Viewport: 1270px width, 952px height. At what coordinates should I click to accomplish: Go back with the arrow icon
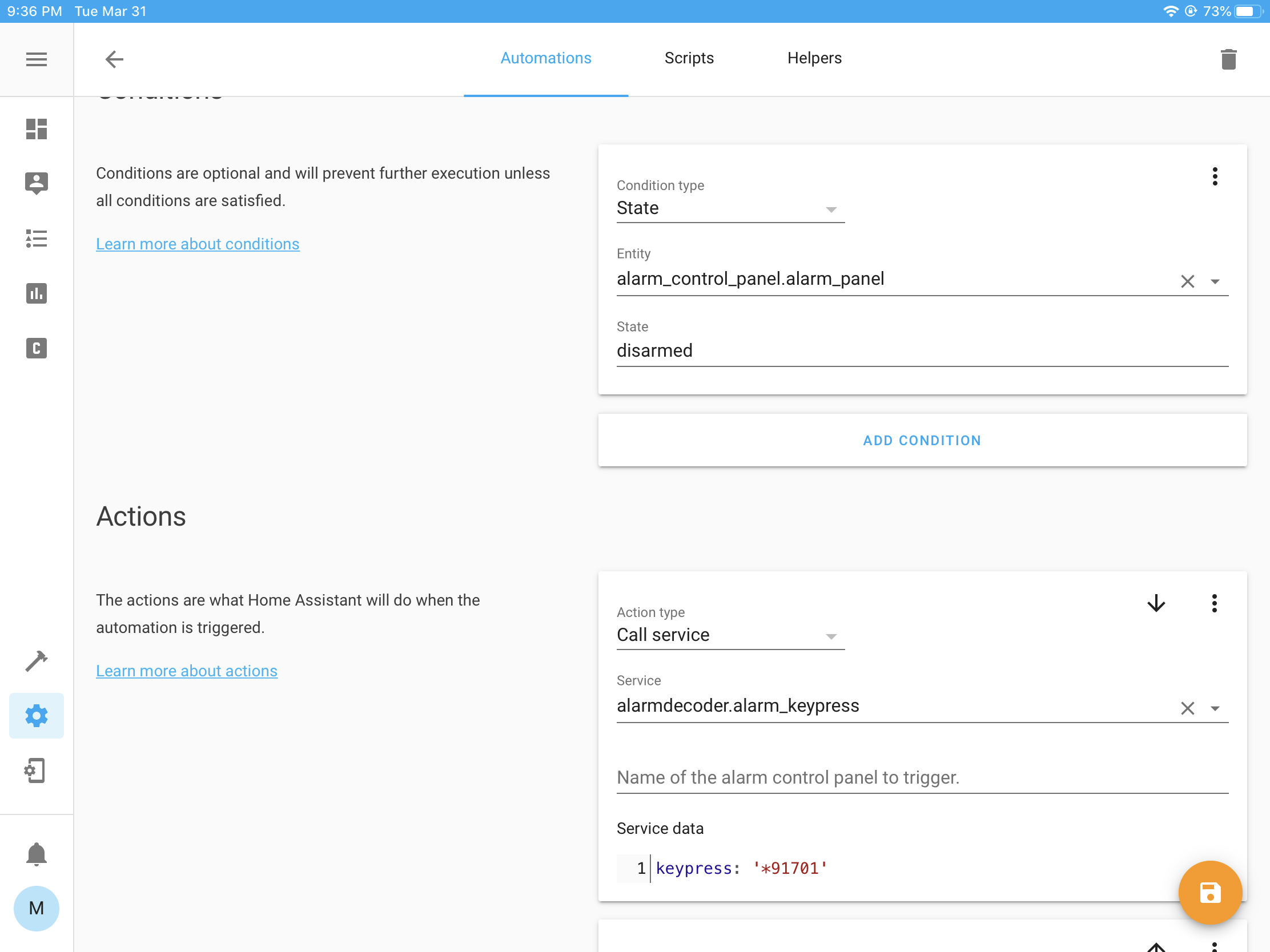[x=114, y=59]
